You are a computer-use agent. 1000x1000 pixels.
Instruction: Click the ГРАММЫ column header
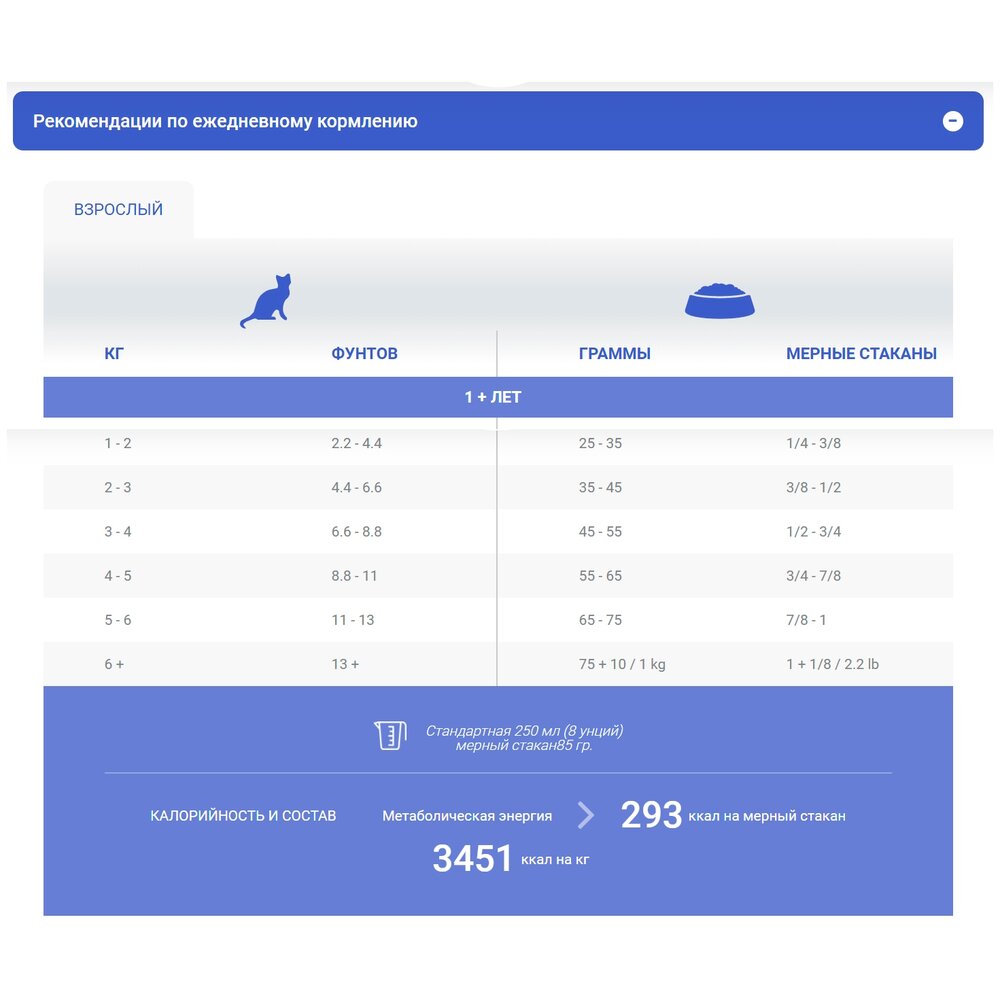pos(615,353)
